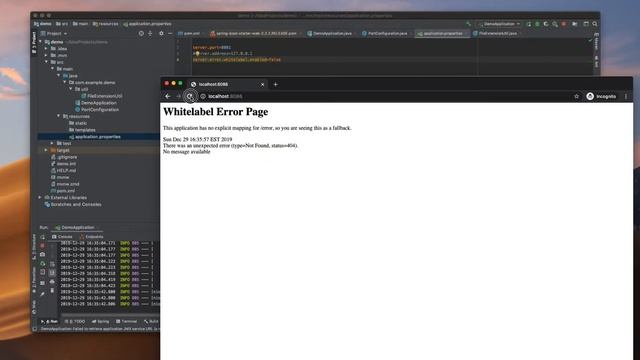Click the IntelliJ build hammer icon
The width and height of the screenshot is (640, 360).
point(469,24)
